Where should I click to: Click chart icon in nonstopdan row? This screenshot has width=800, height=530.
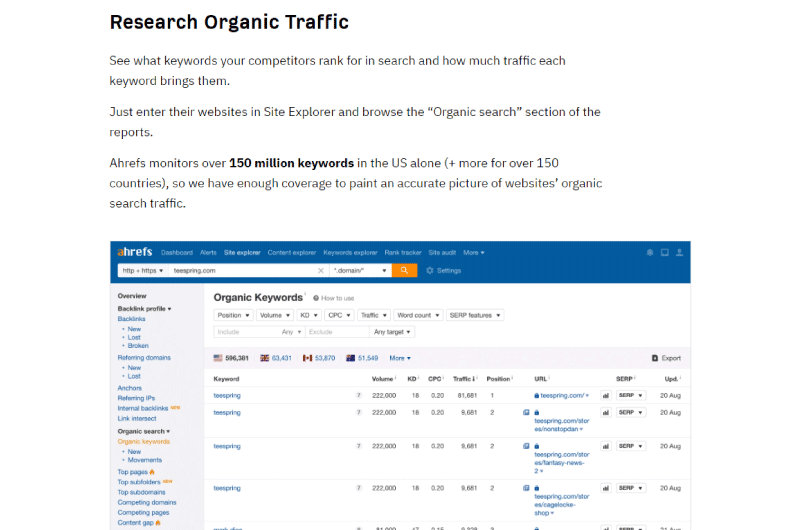(x=606, y=412)
